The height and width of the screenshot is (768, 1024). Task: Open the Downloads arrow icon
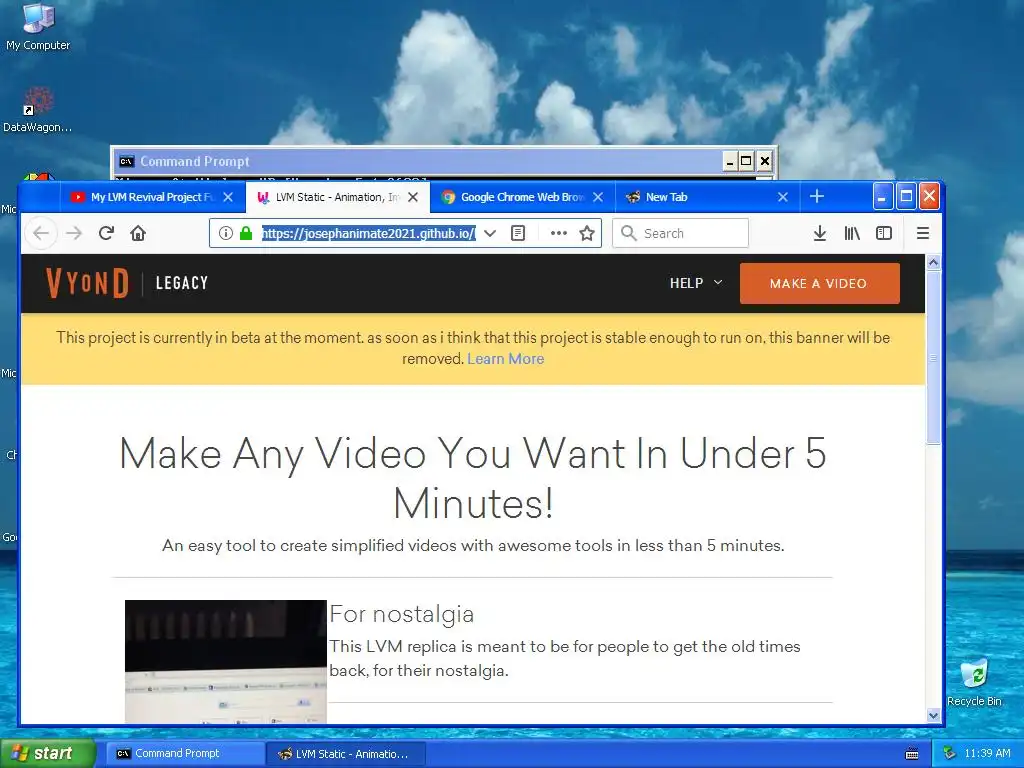coord(820,233)
